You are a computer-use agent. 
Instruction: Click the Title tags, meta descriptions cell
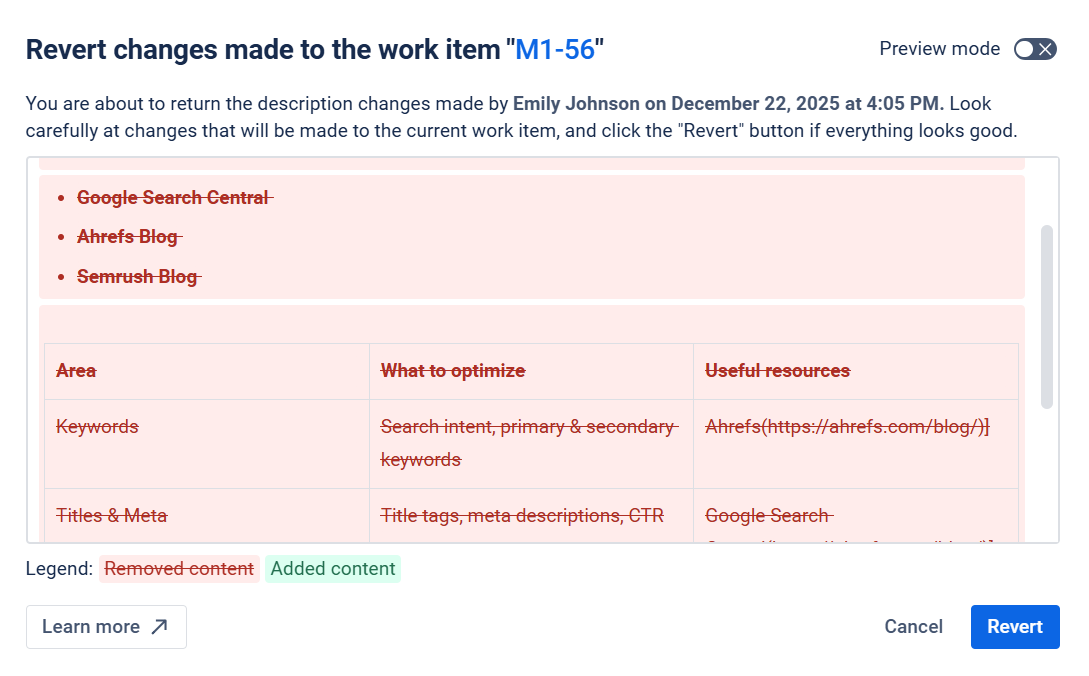(522, 516)
